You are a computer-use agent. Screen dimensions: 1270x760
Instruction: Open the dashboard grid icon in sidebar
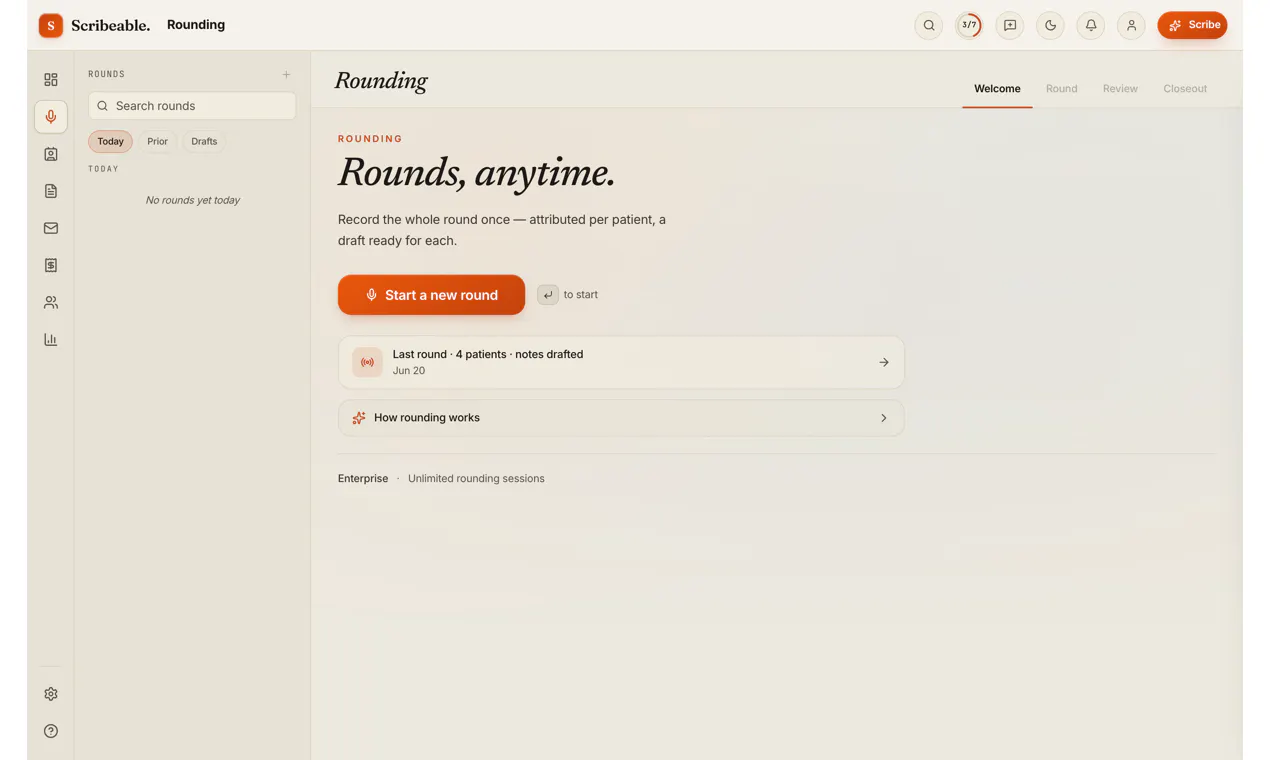pos(51,80)
